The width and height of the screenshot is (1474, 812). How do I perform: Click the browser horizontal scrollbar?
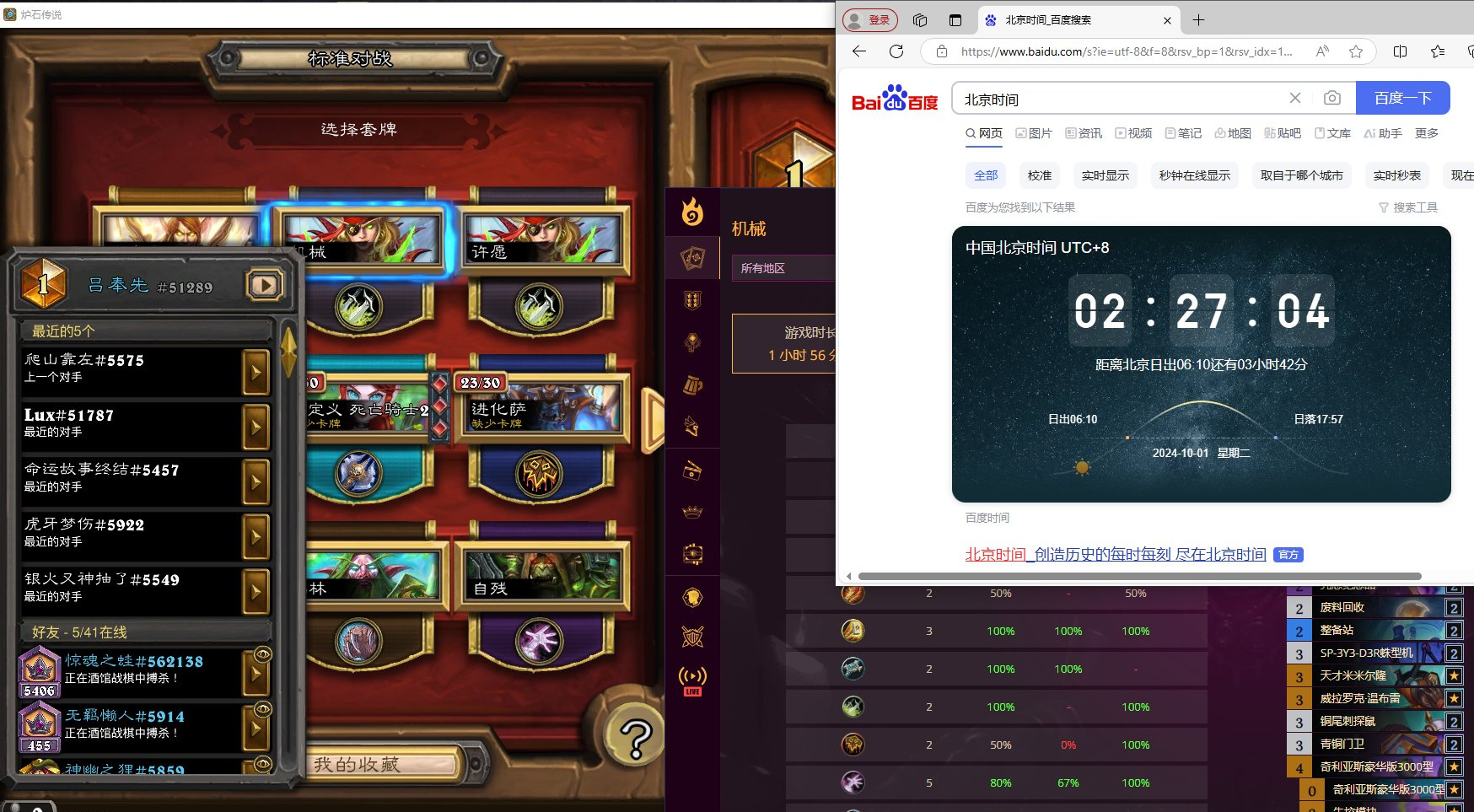[1140, 576]
